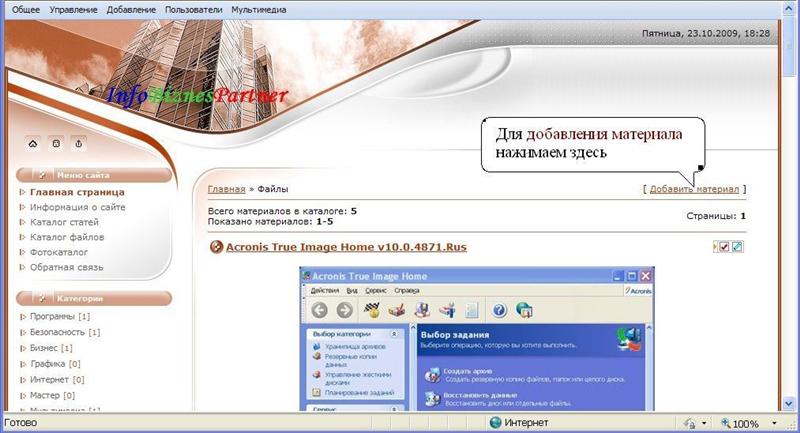Select the Графика [0] category

coord(55,364)
